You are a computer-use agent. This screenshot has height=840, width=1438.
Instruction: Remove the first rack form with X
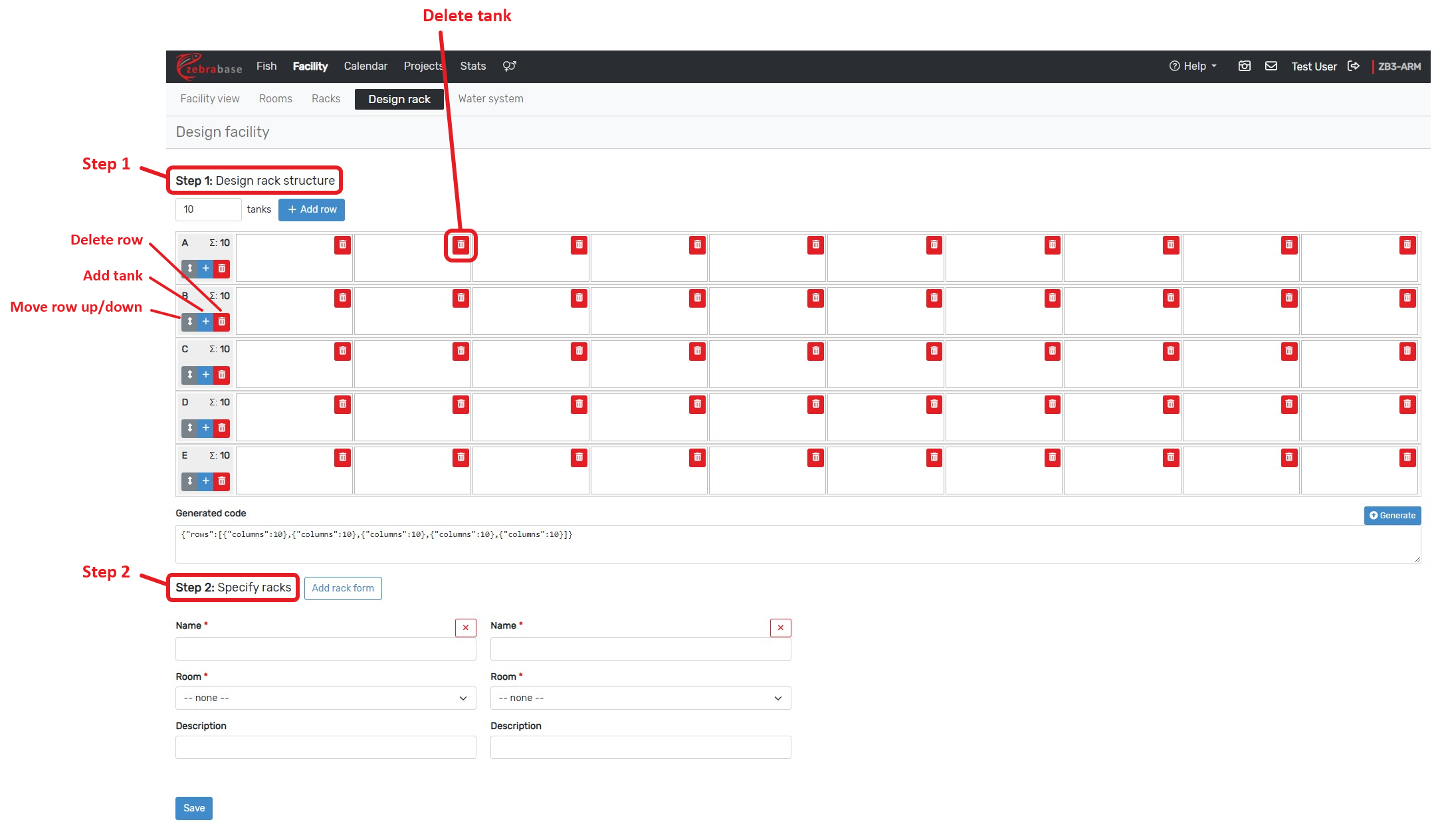(x=465, y=627)
